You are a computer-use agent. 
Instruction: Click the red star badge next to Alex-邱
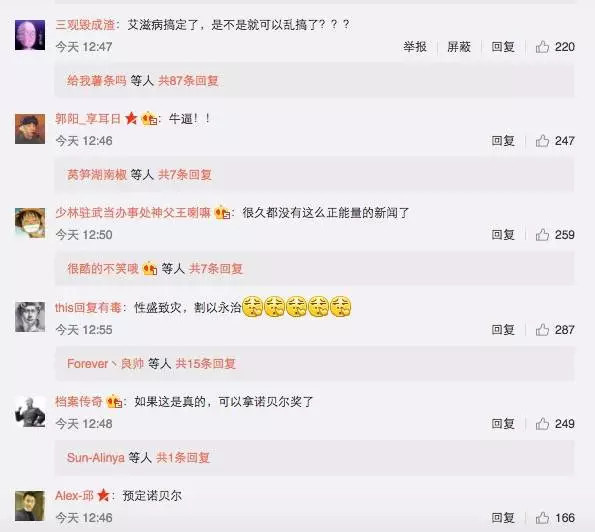point(103,495)
